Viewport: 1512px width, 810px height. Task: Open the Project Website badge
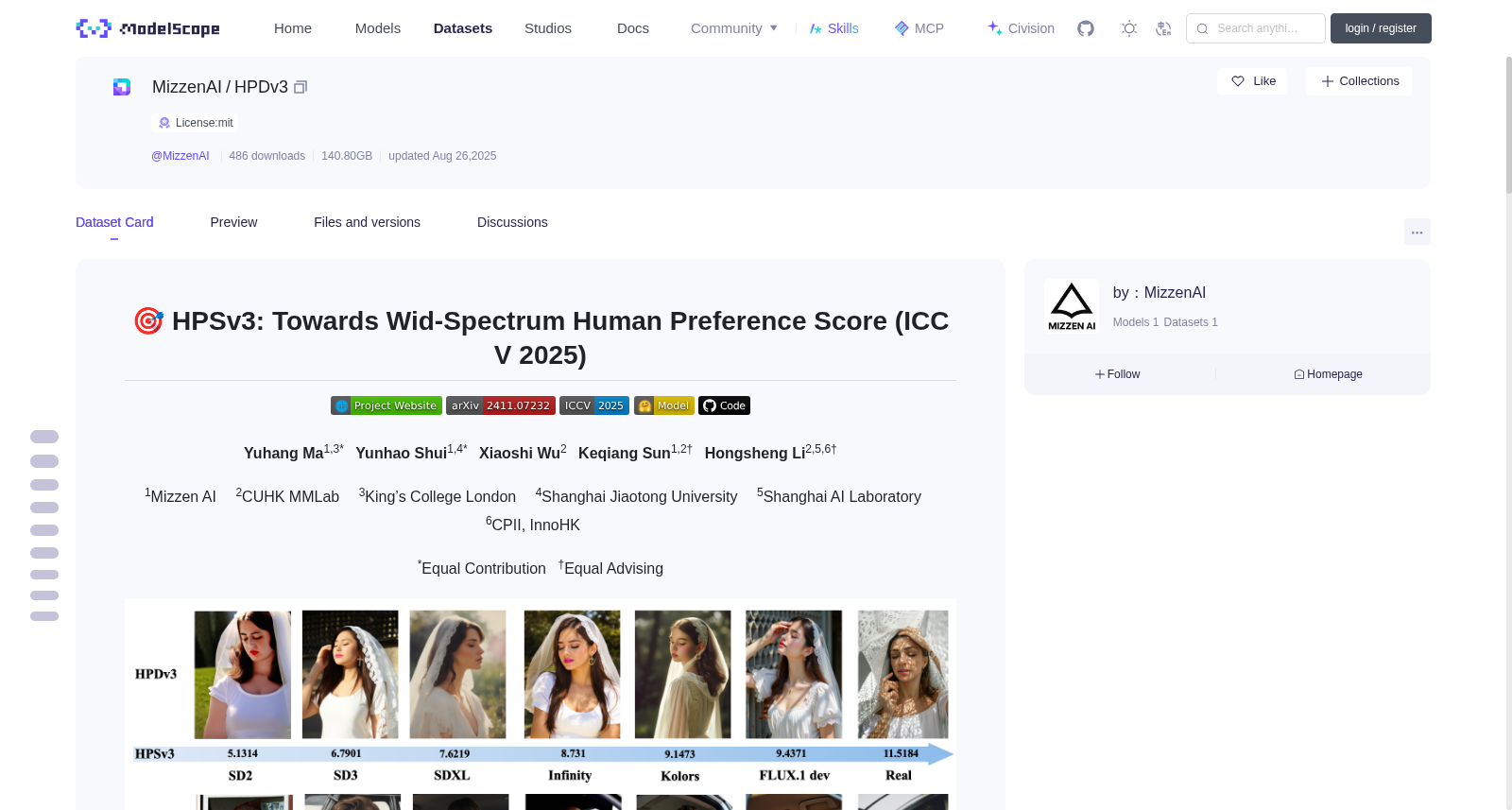point(387,405)
